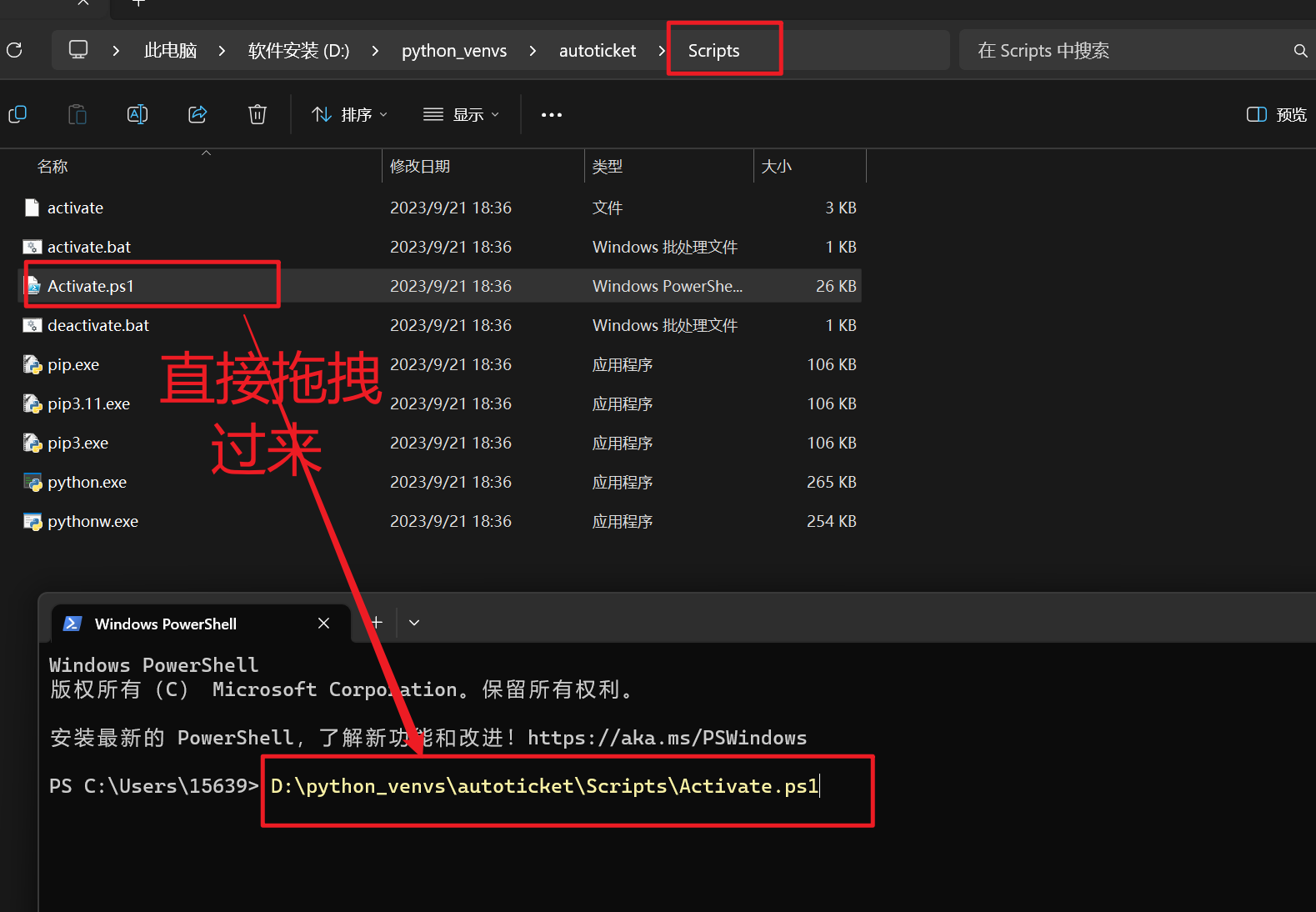Viewport: 1316px width, 912px height.
Task: Click the search magnifier icon
Action: point(1300,51)
